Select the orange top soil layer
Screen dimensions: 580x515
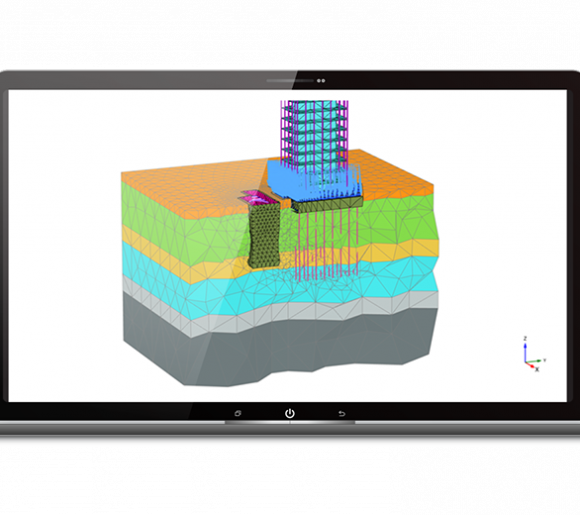[178, 192]
